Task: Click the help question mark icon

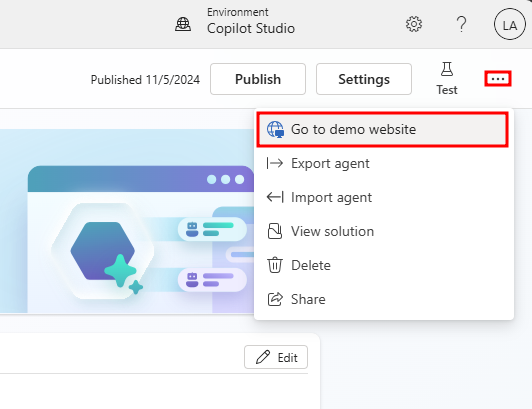Action: 461,24
